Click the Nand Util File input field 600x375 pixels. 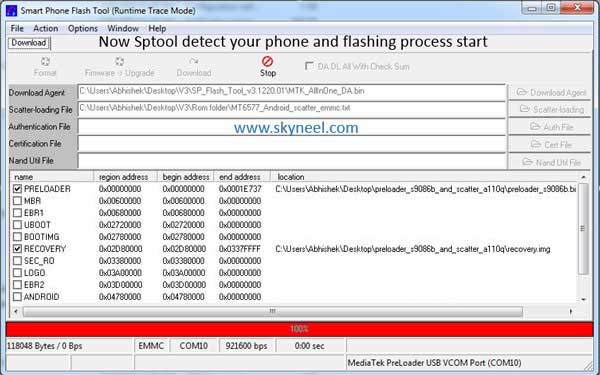click(x=292, y=161)
